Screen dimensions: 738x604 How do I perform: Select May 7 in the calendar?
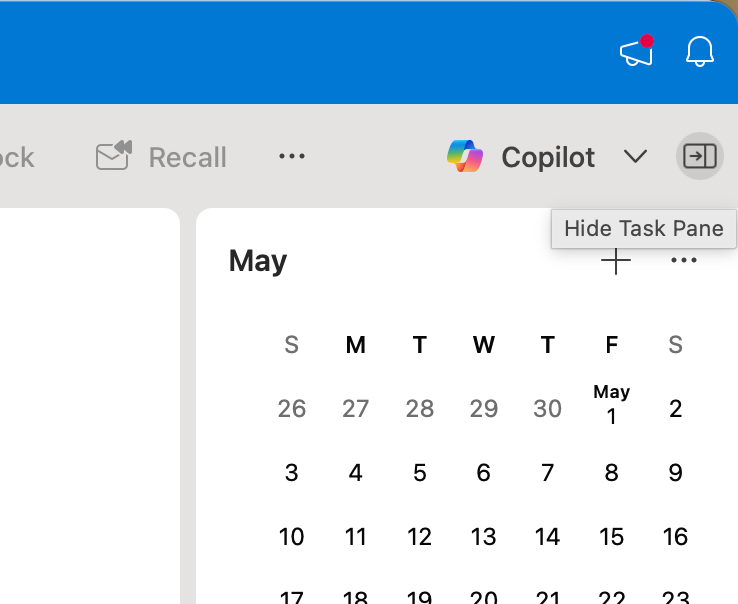(x=547, y=472)
